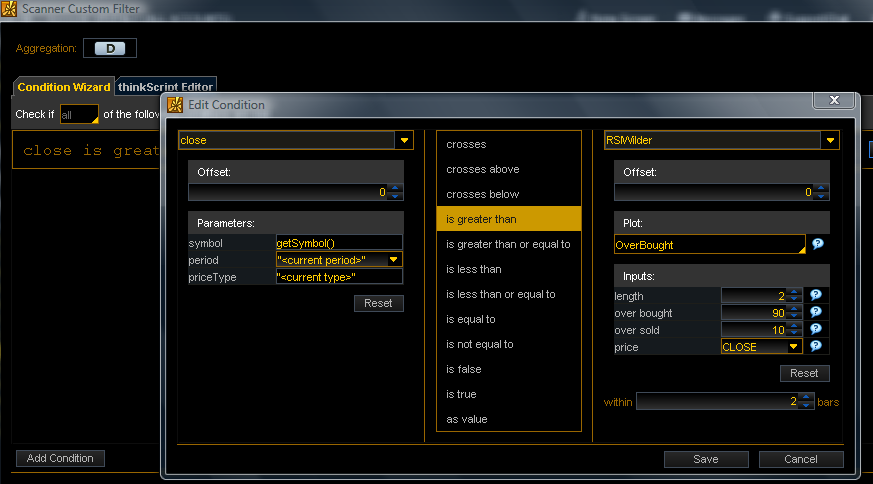Open the period parameter dropdown
Screen dimensions: 873x484
point(394,260)
